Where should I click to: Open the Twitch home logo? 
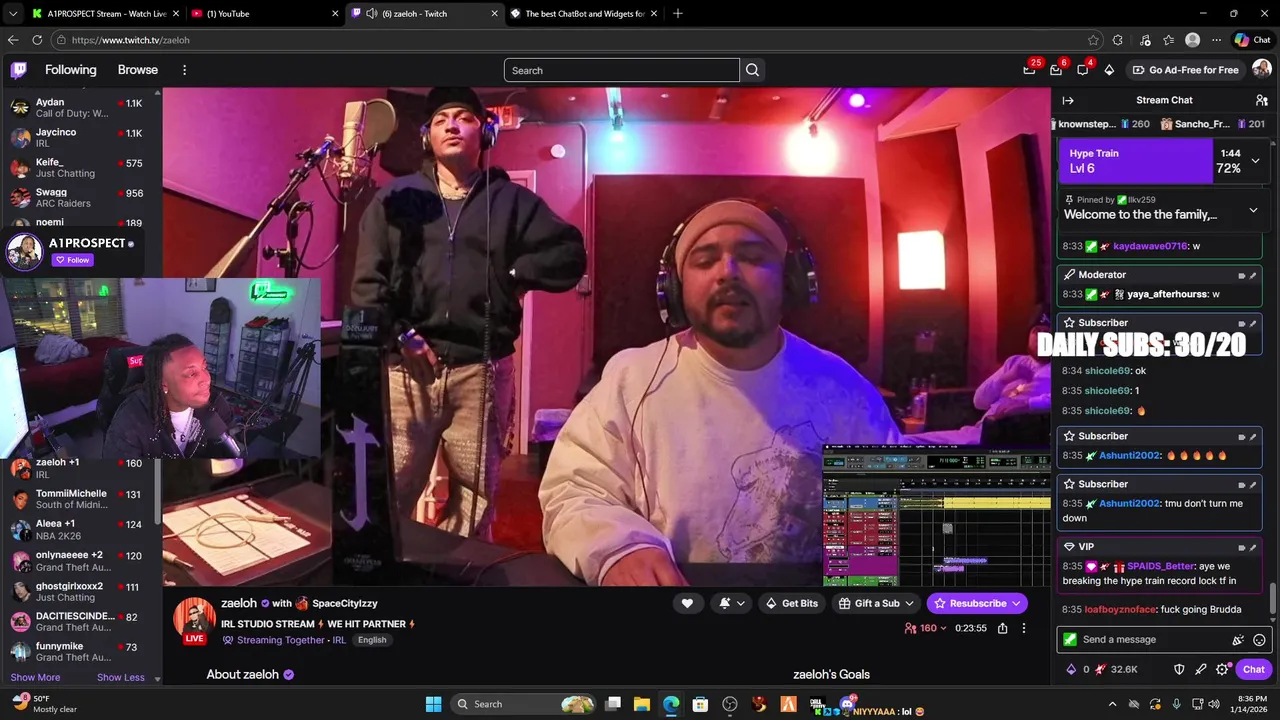click(19, 70)
